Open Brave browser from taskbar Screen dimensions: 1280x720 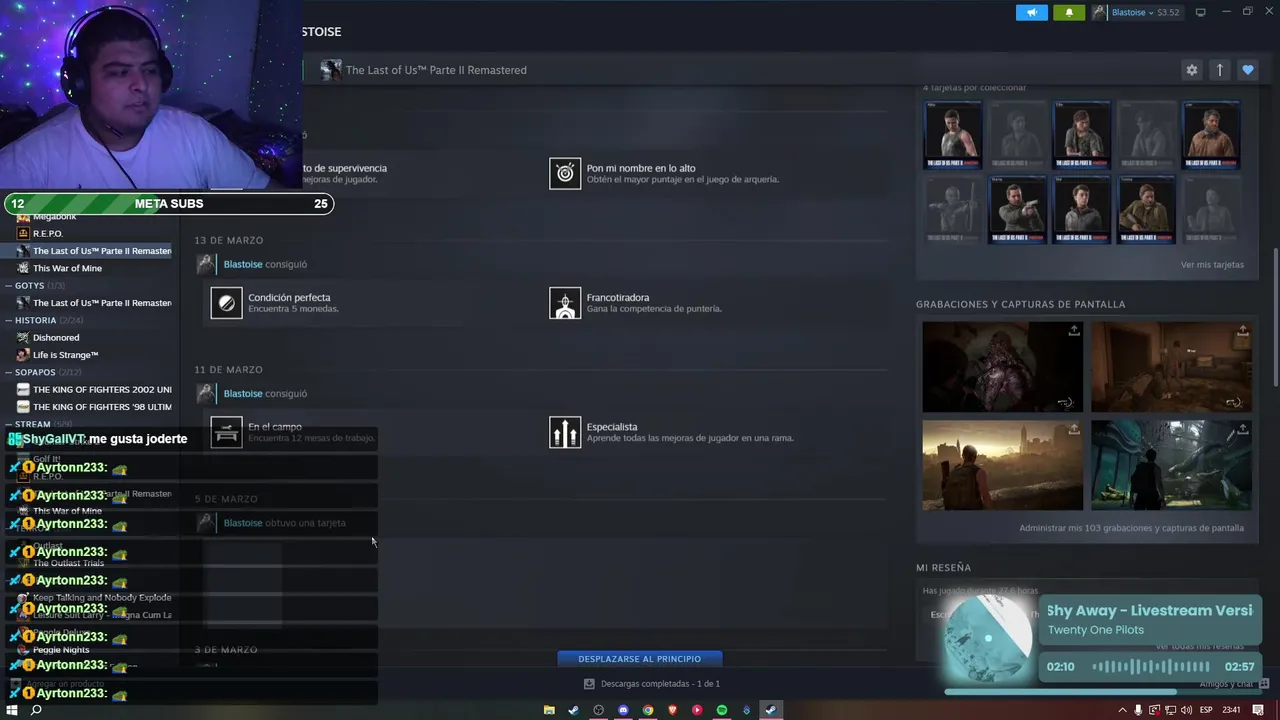[672, 710]
